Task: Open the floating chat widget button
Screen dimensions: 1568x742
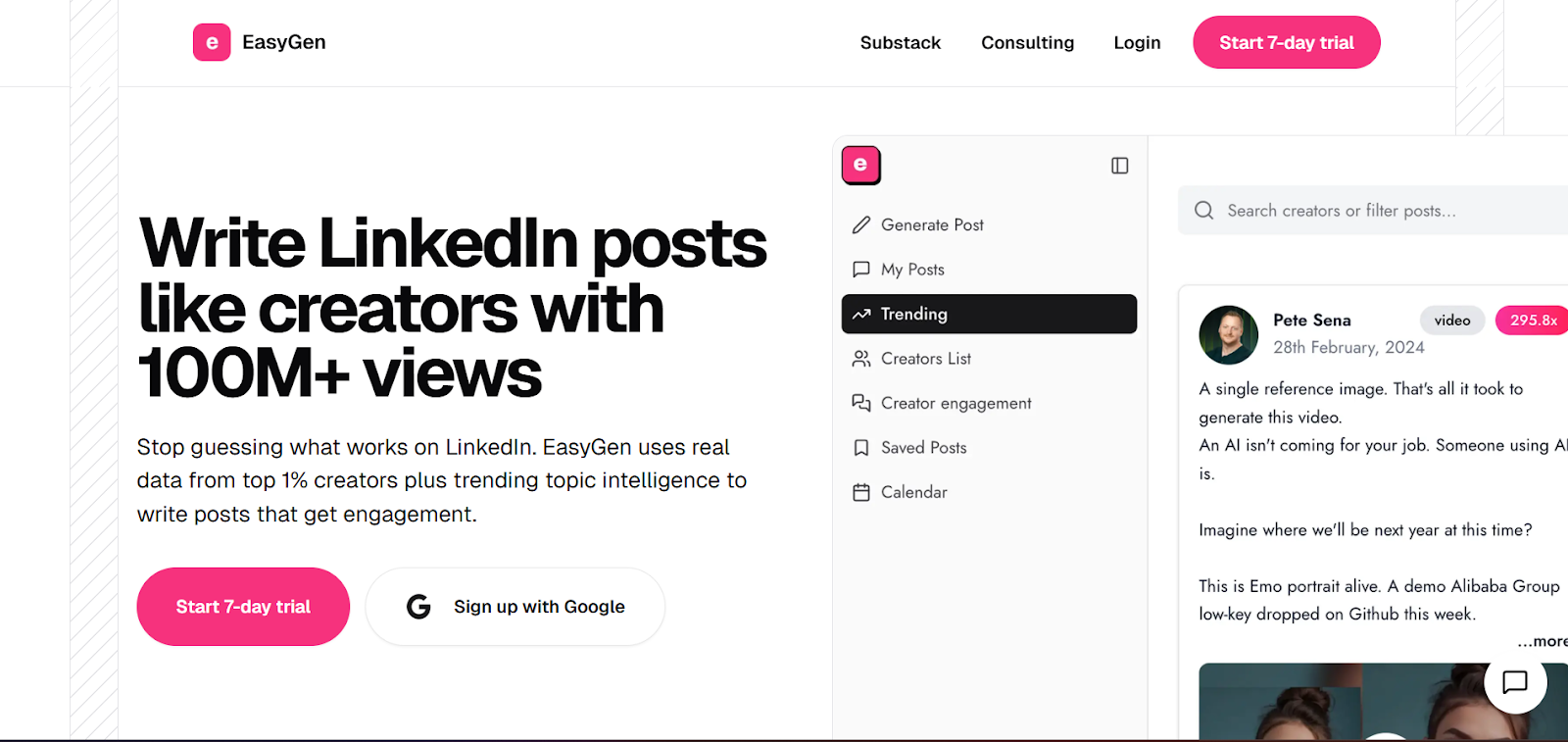Action: click(1515, 681)
